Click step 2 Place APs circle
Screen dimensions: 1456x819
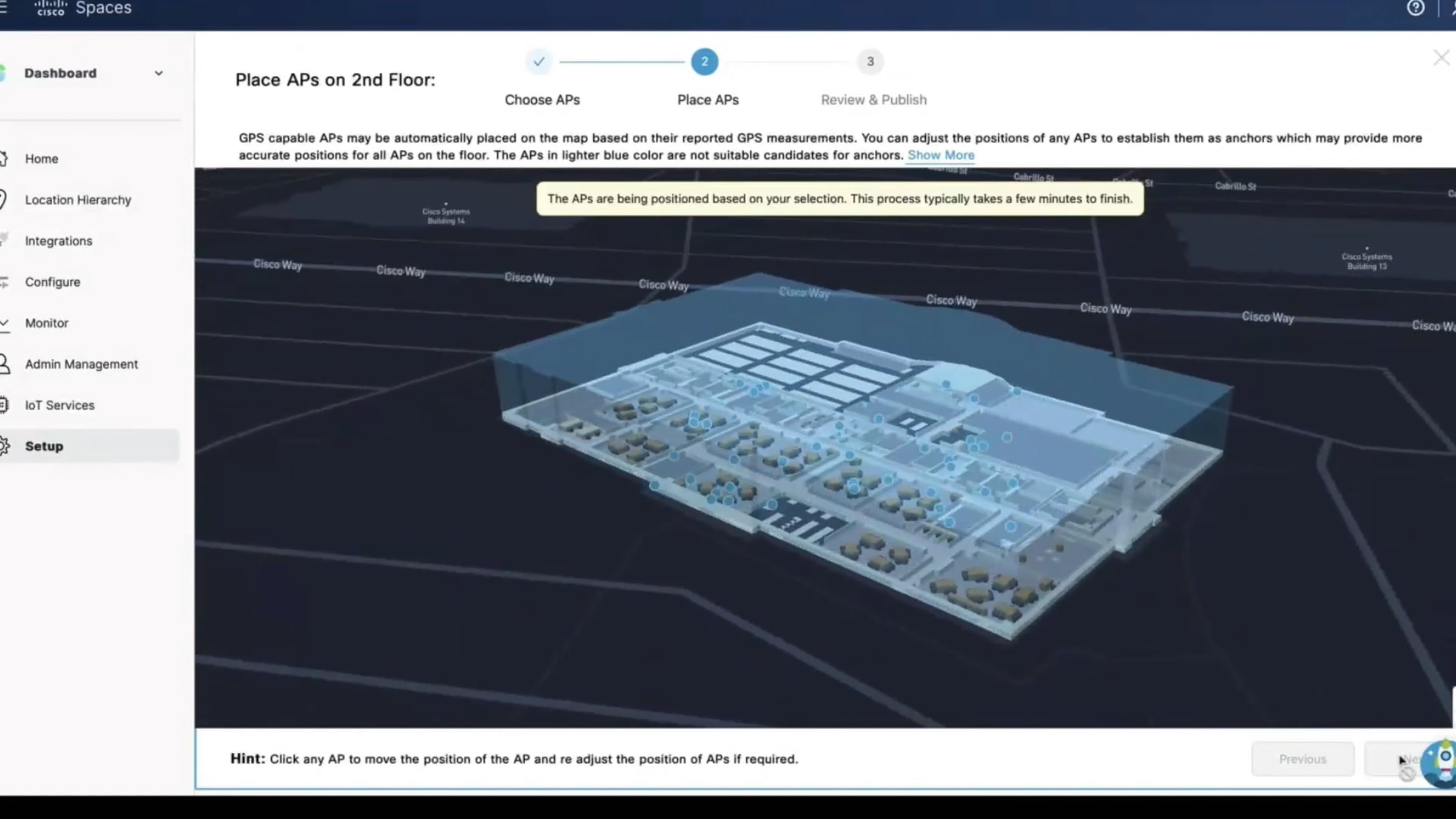[x=704, y=61]
